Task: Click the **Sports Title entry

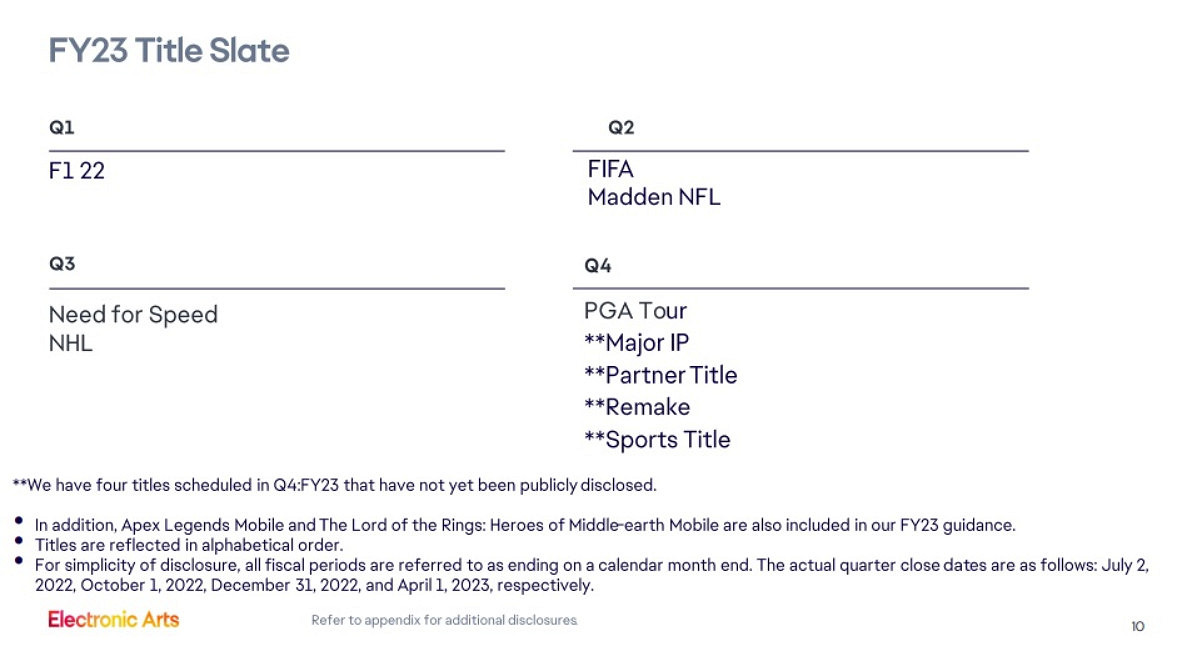Action: pos(657,440)
